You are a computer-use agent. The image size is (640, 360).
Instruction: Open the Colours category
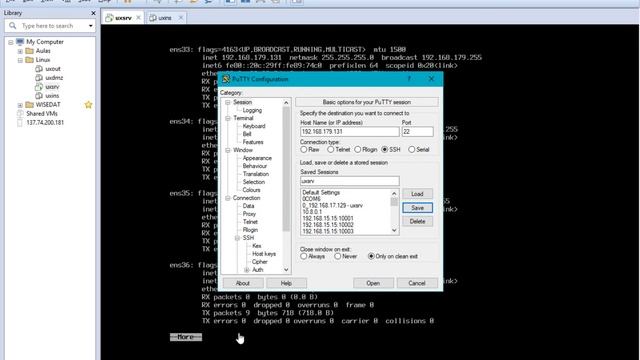click(x=251, y=190)
